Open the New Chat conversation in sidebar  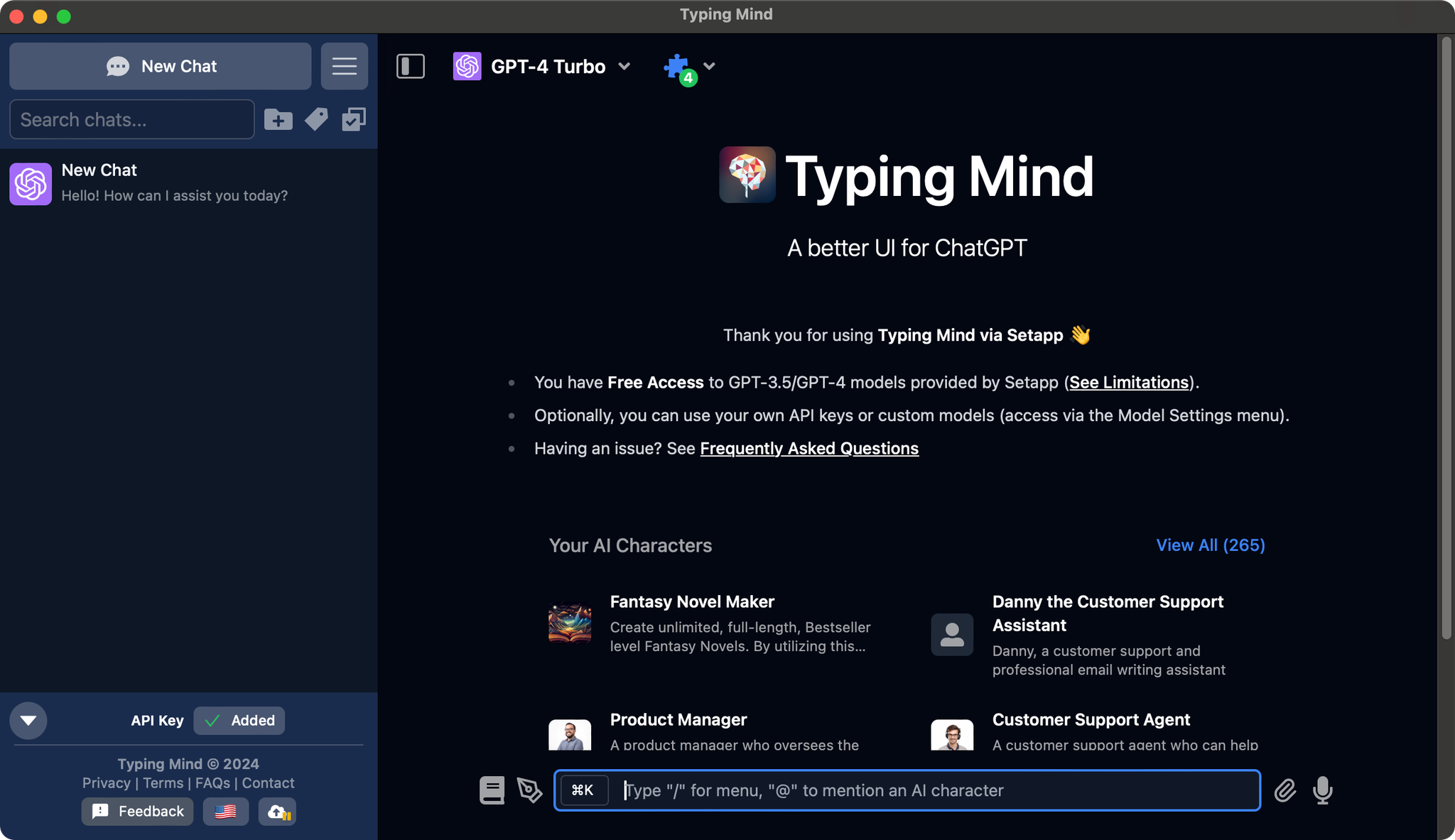coord(189,183)
